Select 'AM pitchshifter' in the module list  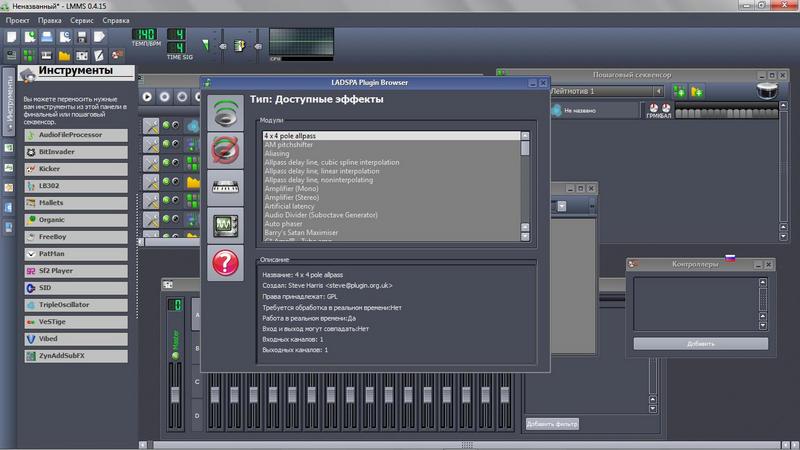(x=289, y=145)
